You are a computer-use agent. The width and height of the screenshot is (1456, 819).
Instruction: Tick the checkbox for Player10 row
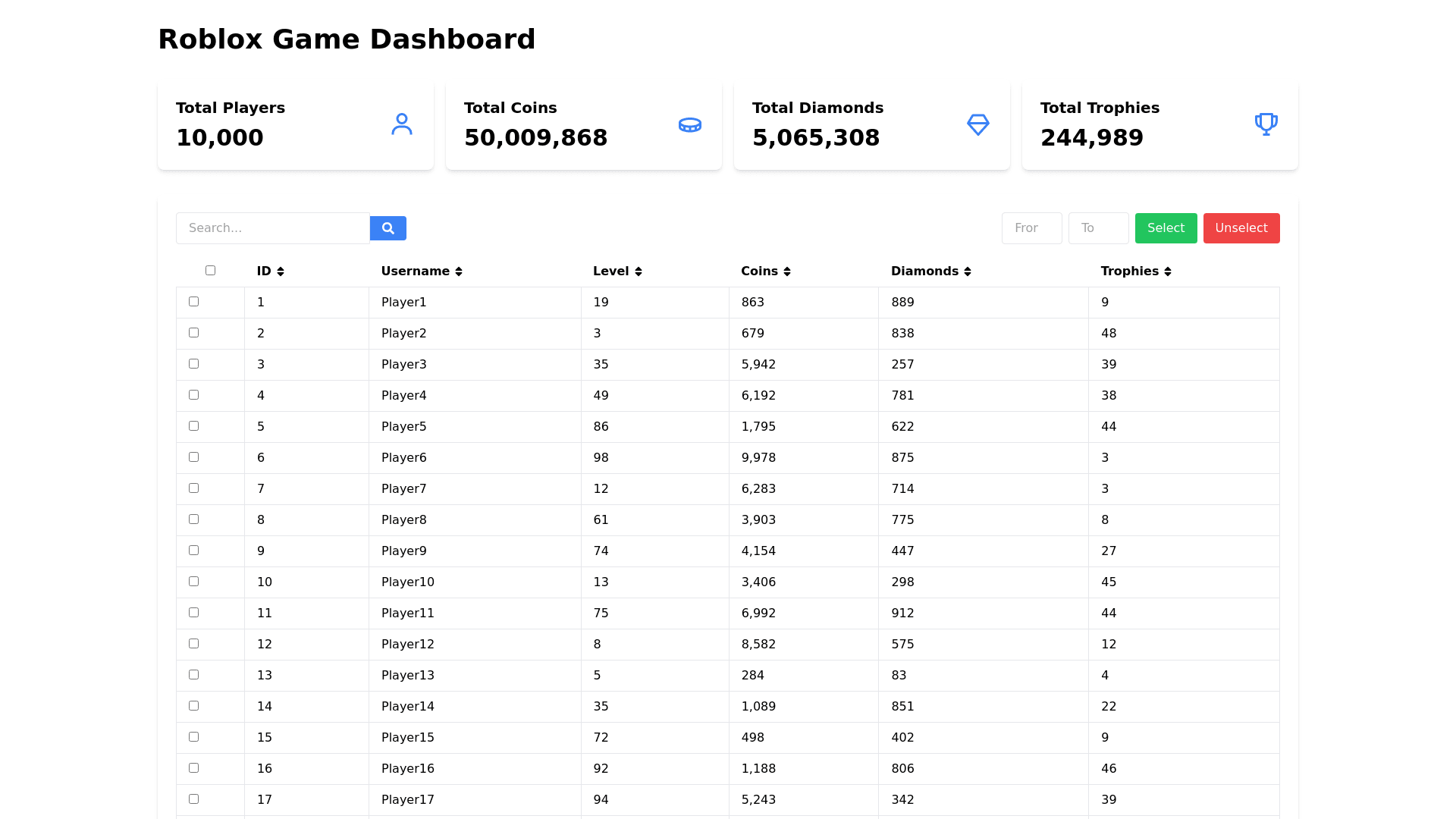coord(193,582)
